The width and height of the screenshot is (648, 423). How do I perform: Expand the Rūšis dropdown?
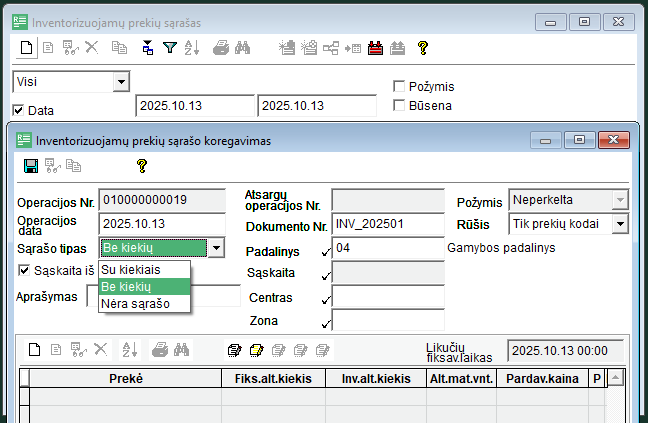[x=619, y=224]
